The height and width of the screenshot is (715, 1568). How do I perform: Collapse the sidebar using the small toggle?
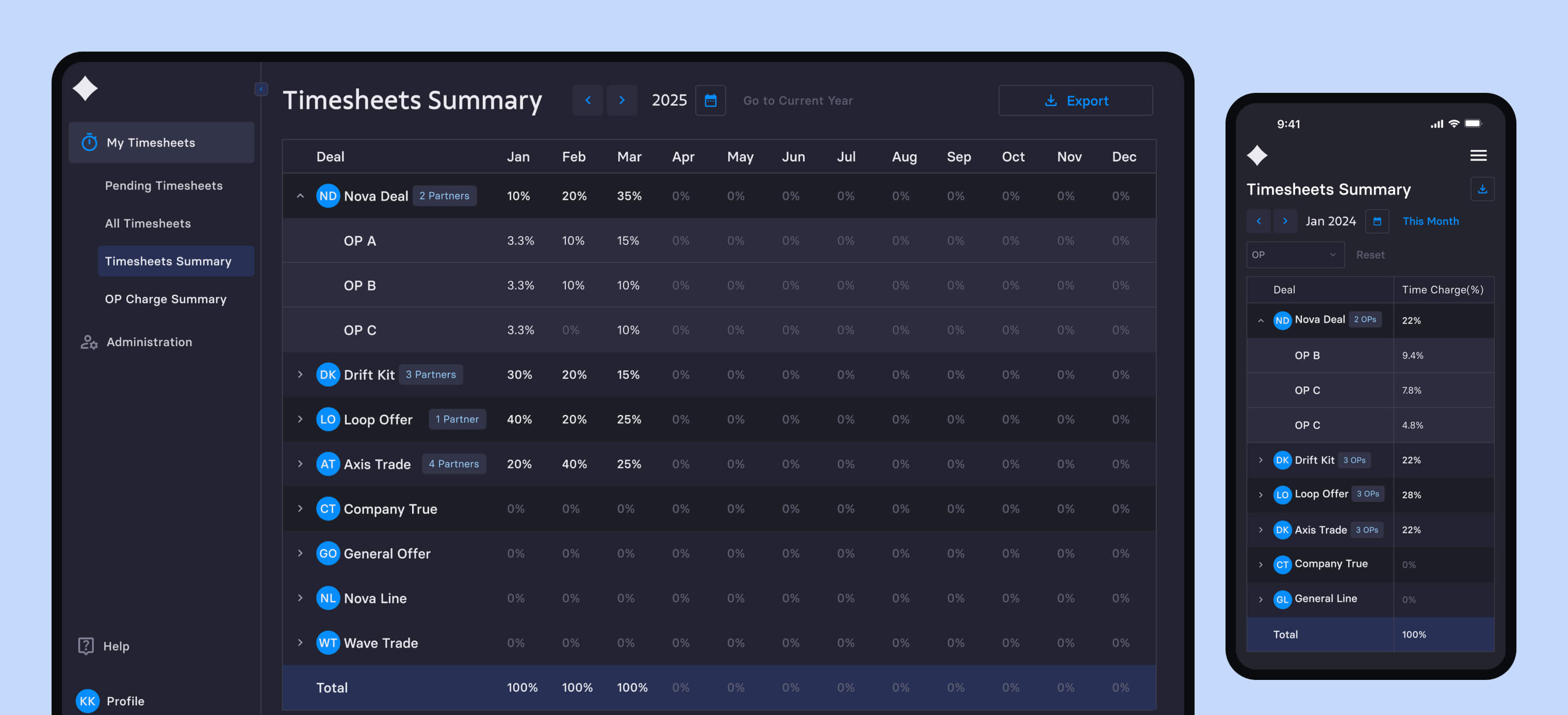tap(261, 90)
